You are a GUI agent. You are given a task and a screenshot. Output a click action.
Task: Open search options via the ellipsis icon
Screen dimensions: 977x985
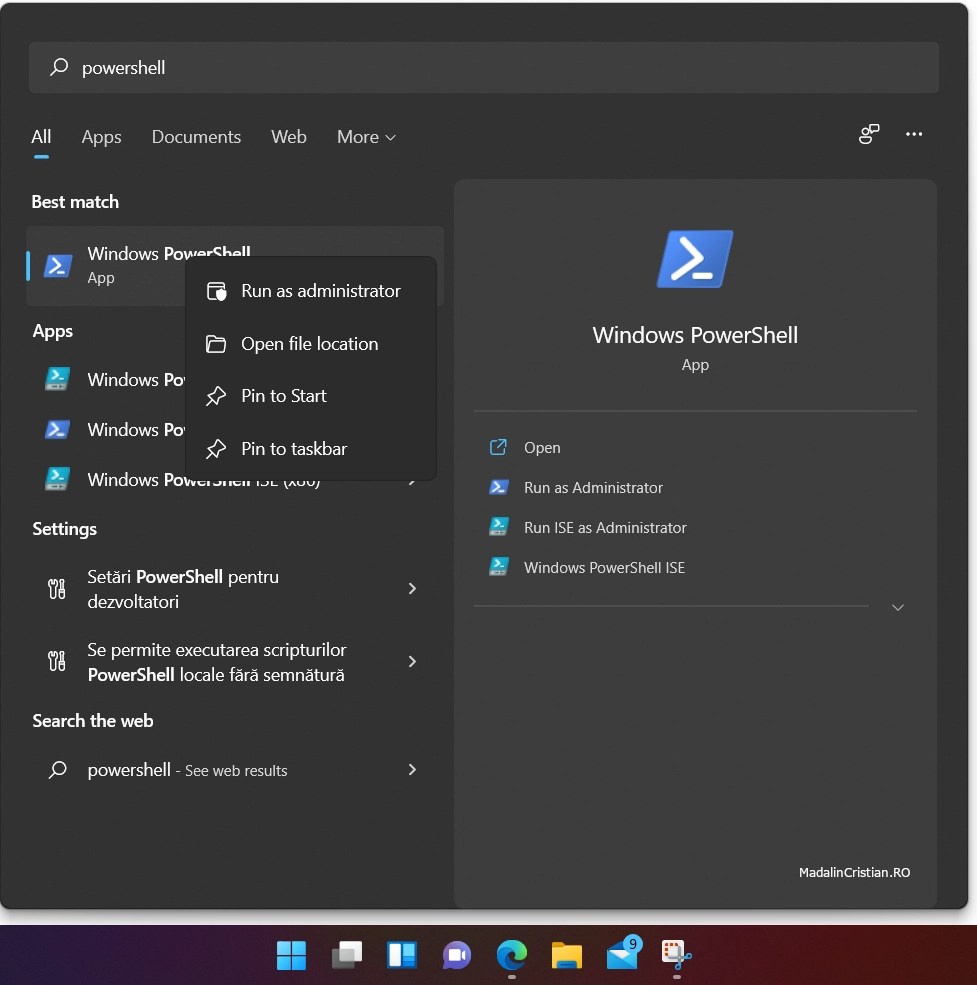[x=913, y=133]
